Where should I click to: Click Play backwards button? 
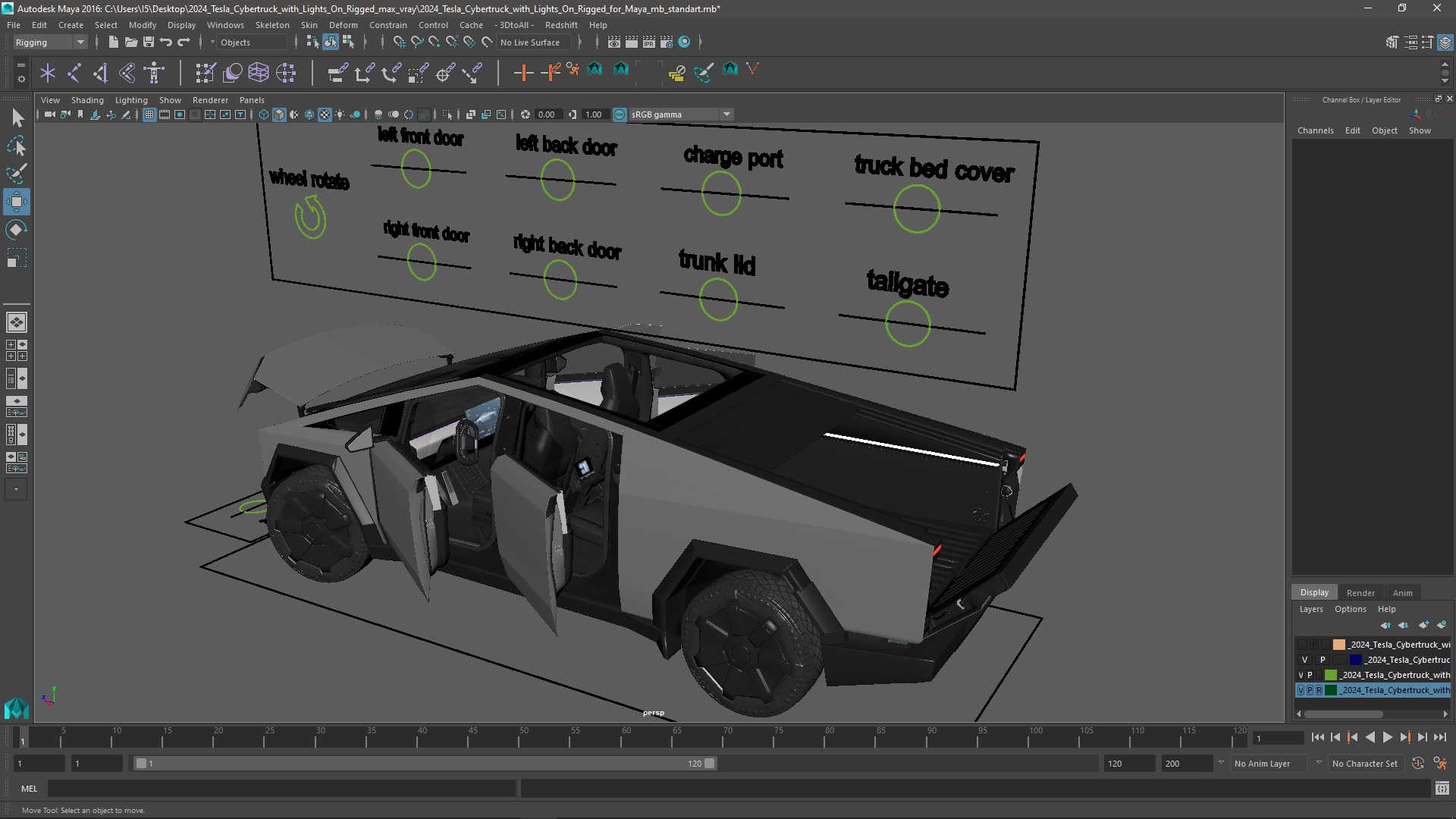click(x=1370, y=737)
